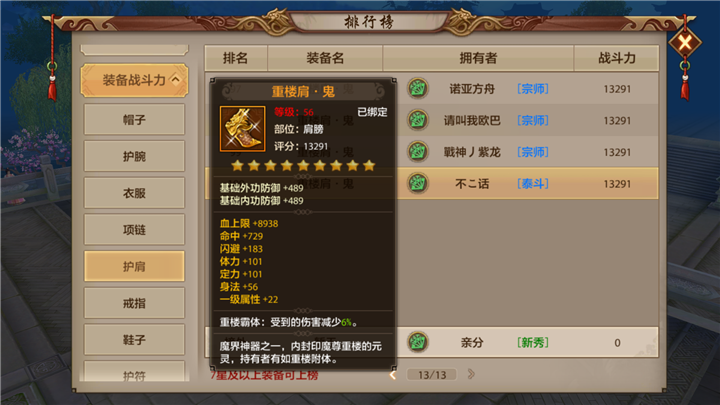Click the green avatar icon beside 戰神丿紫龙
Screen dimensions: 720x405
(x=417, y=152)
